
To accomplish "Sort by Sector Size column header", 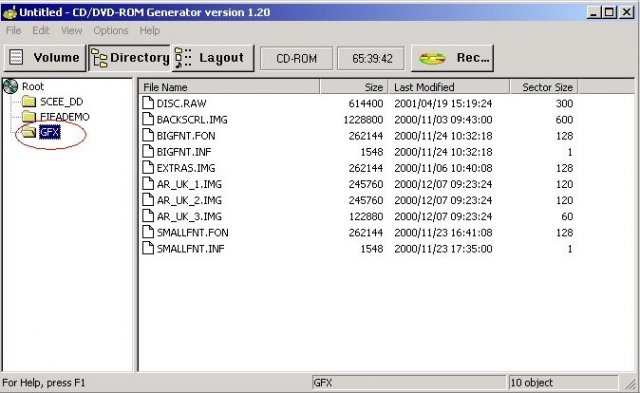I will coord(544,87).
